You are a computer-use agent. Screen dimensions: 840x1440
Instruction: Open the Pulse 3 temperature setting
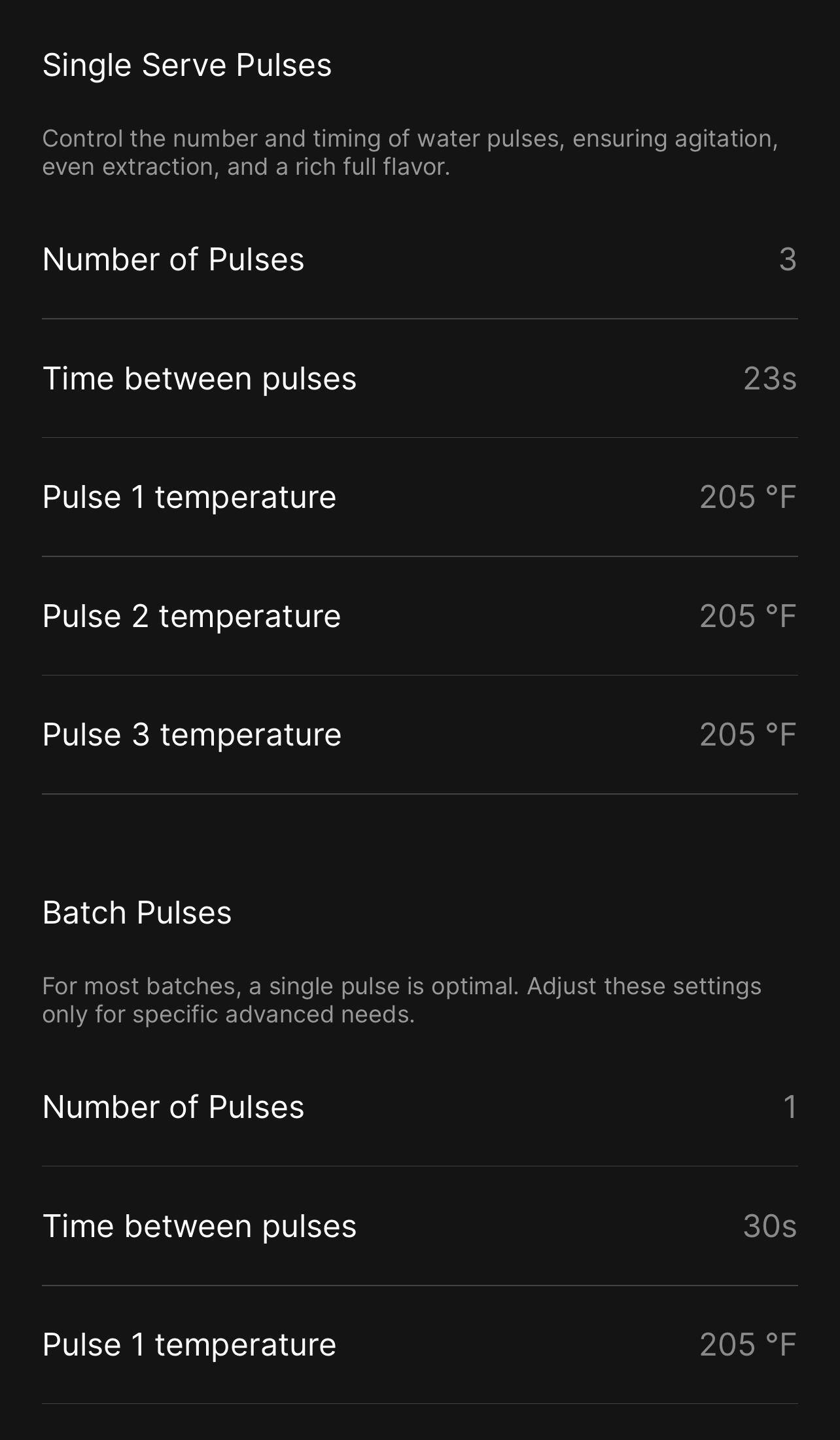(x=192, y=735)
